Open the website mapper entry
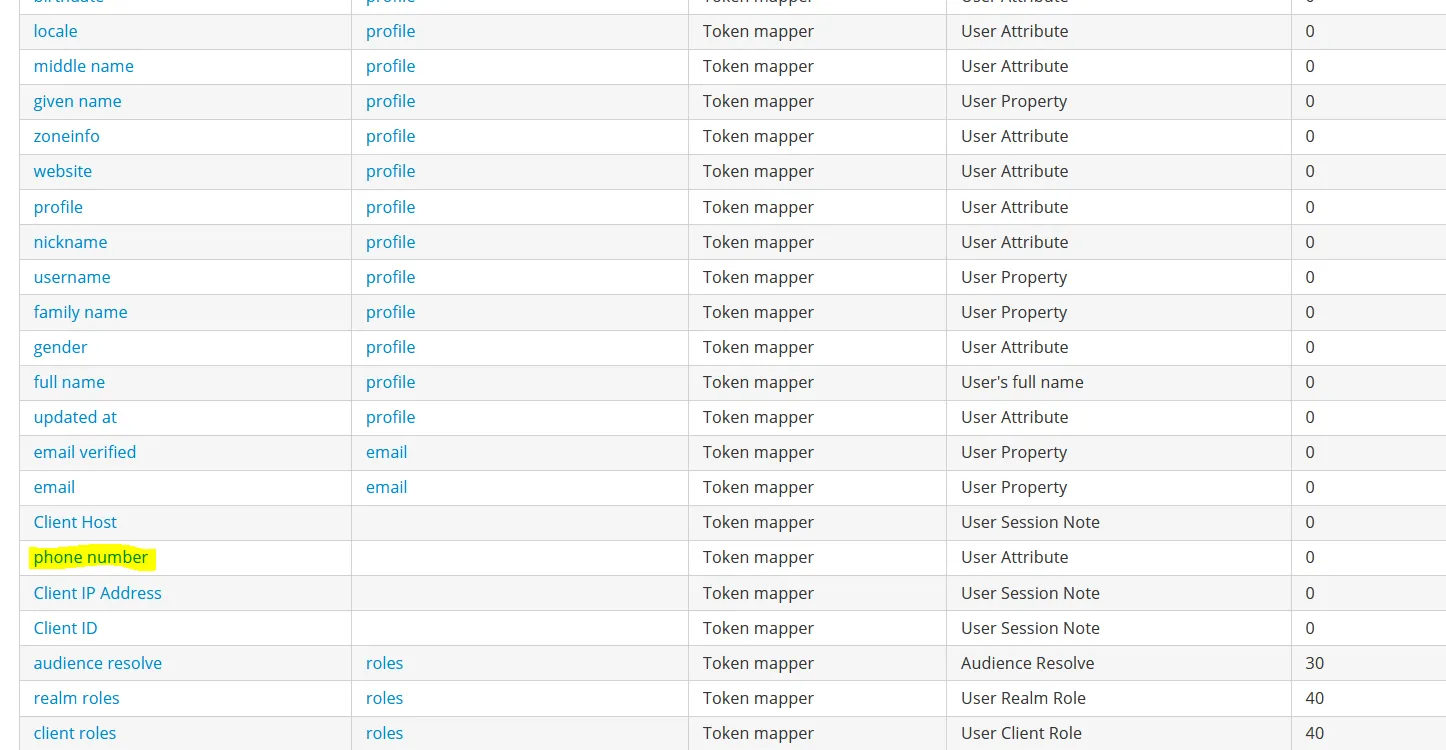 click(62, 171)
